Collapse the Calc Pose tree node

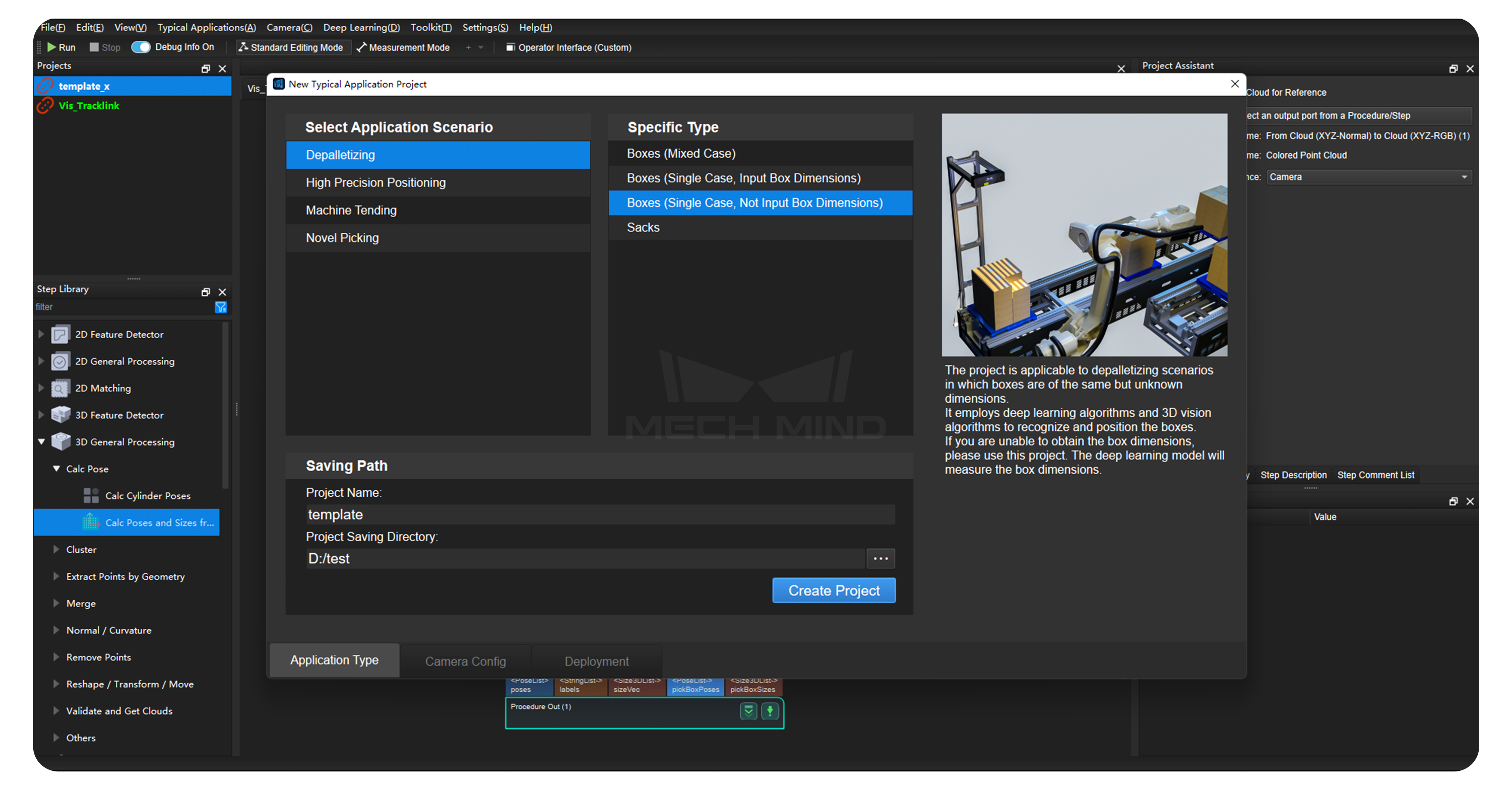[x=56, y=469]
